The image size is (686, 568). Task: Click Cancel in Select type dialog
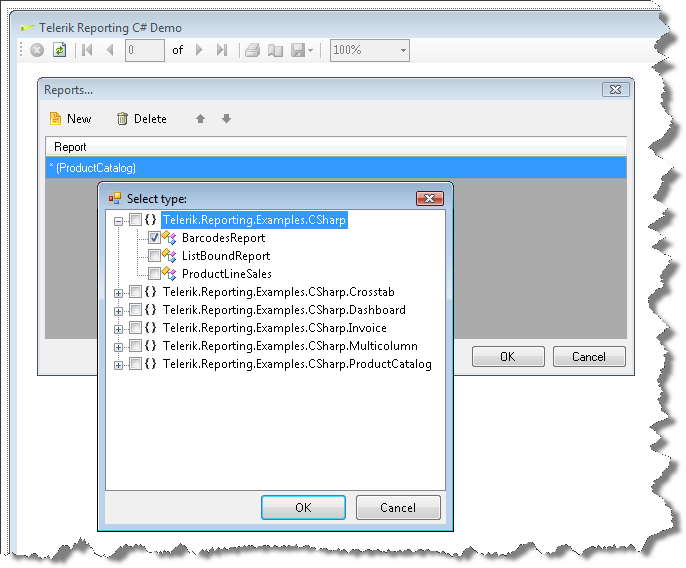click(x=398, y=508)
